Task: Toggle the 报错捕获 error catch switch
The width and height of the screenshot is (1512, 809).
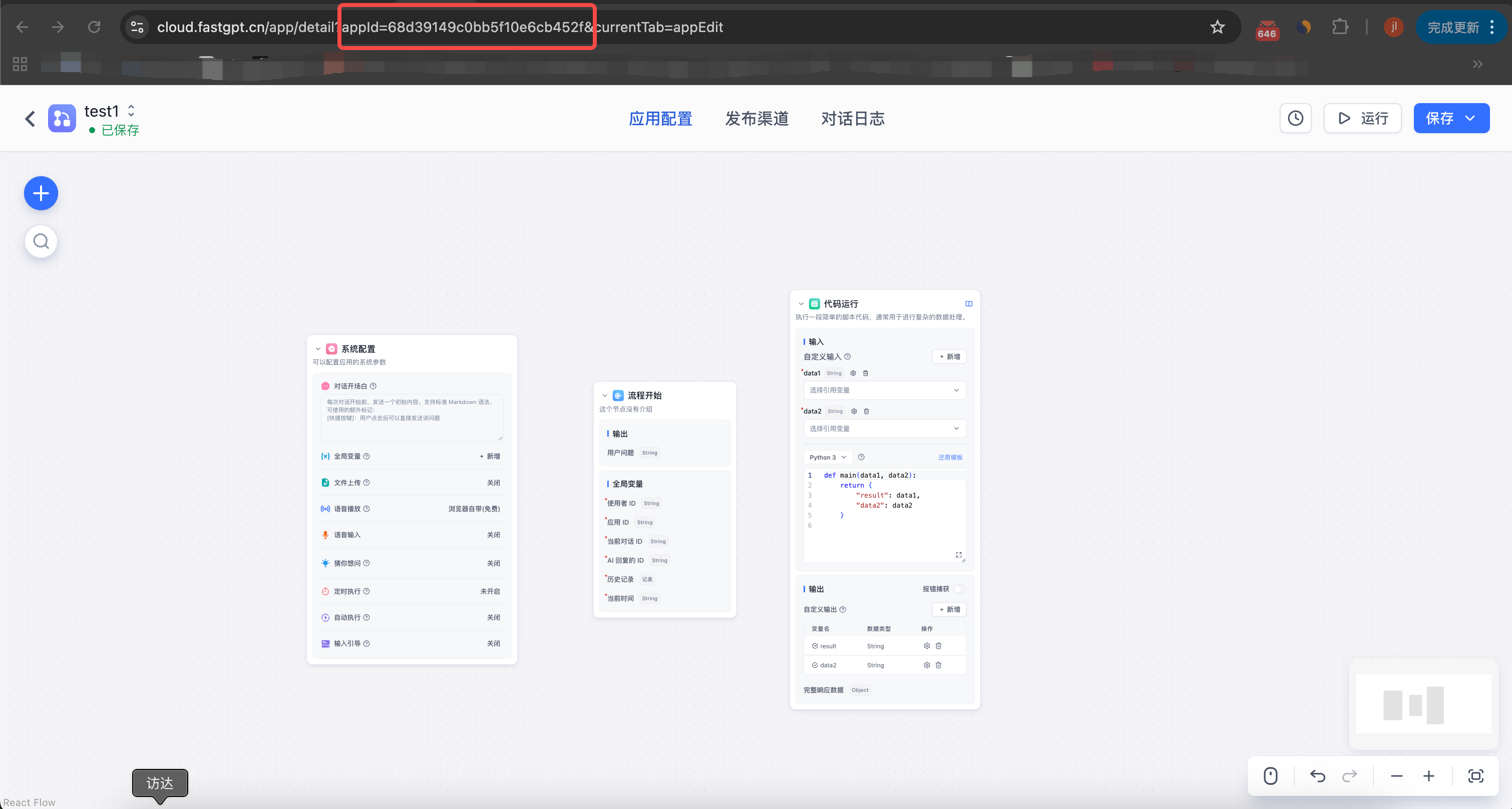Action: [x=959, y=589]
